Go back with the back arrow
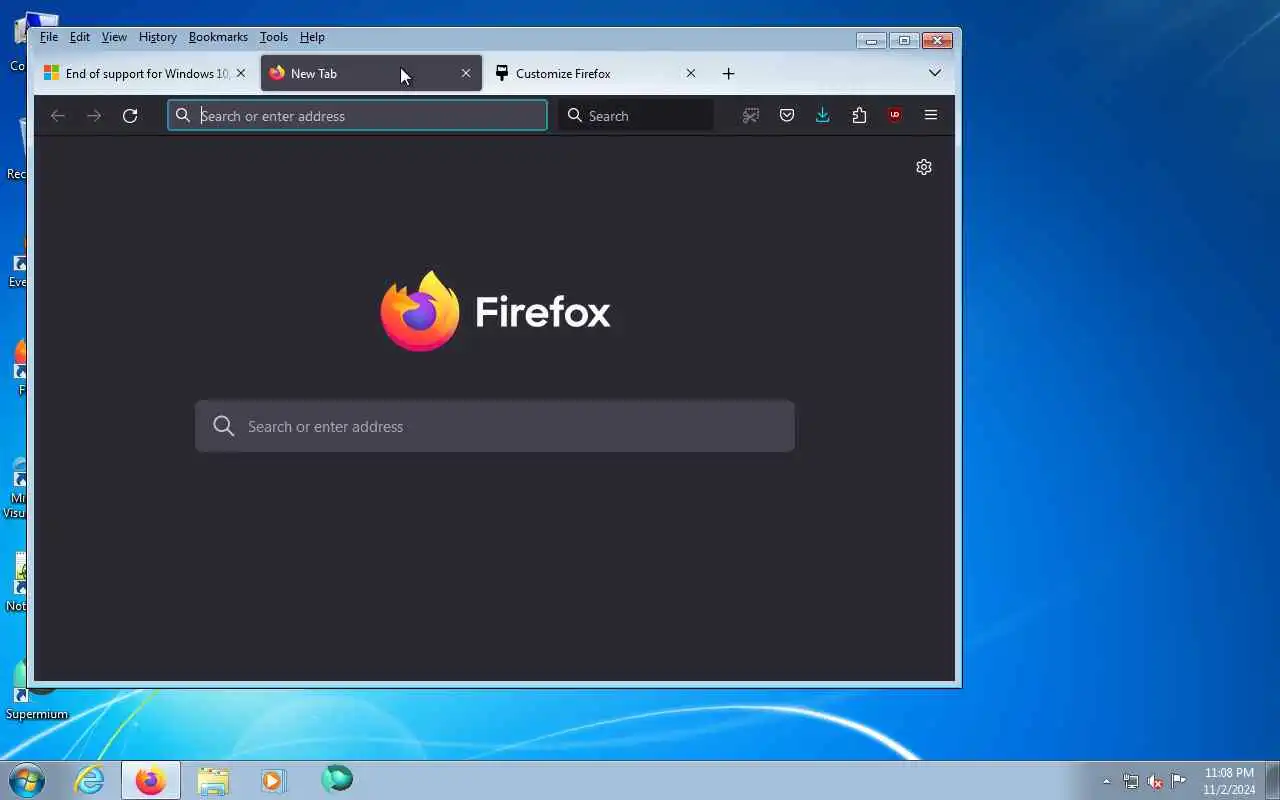The height and width of the screenshot is (800, 1280). [x=58, y=116]
